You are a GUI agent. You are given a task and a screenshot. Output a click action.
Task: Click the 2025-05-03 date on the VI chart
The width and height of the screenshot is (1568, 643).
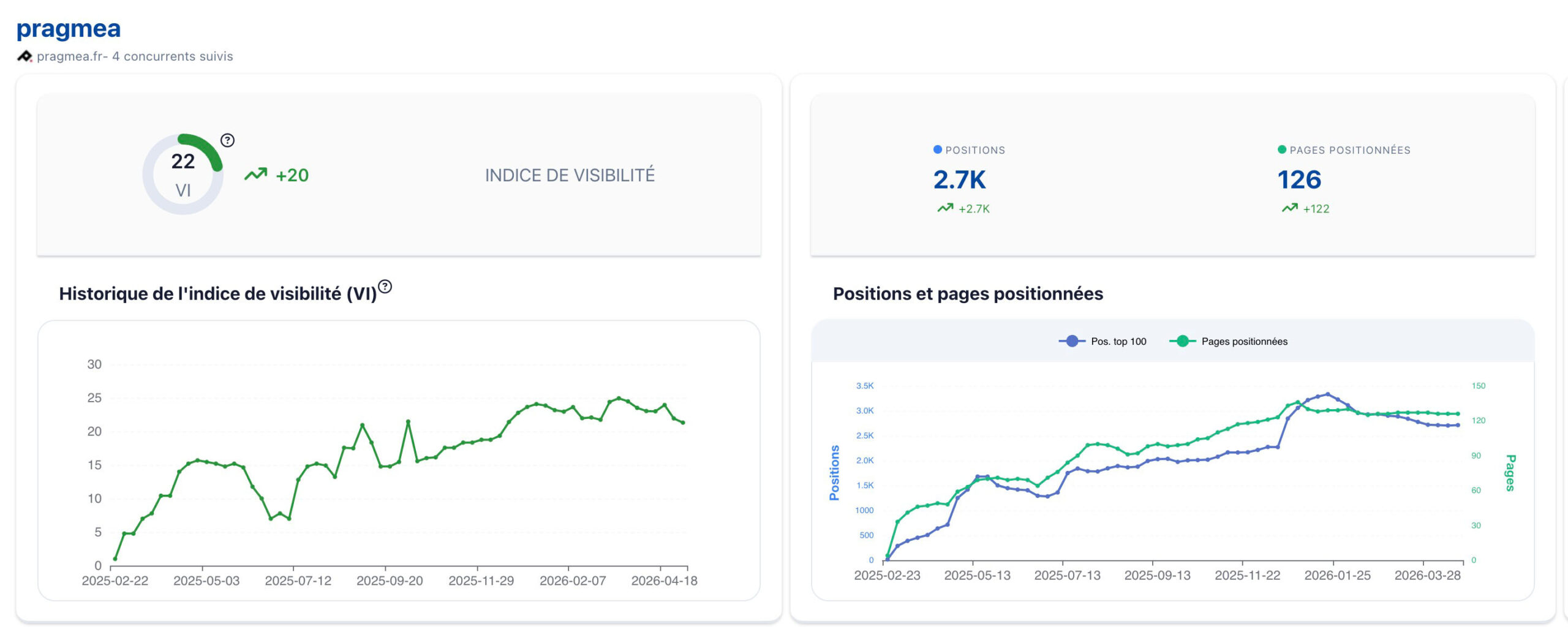click(x=206, y=581)
